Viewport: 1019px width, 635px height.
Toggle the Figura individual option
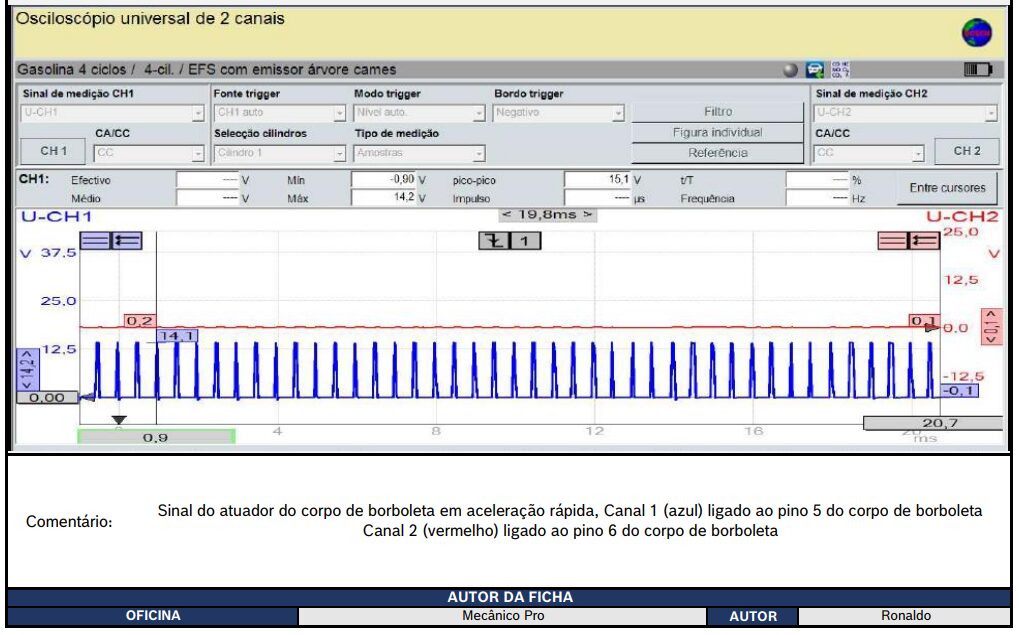coord(717,132)
